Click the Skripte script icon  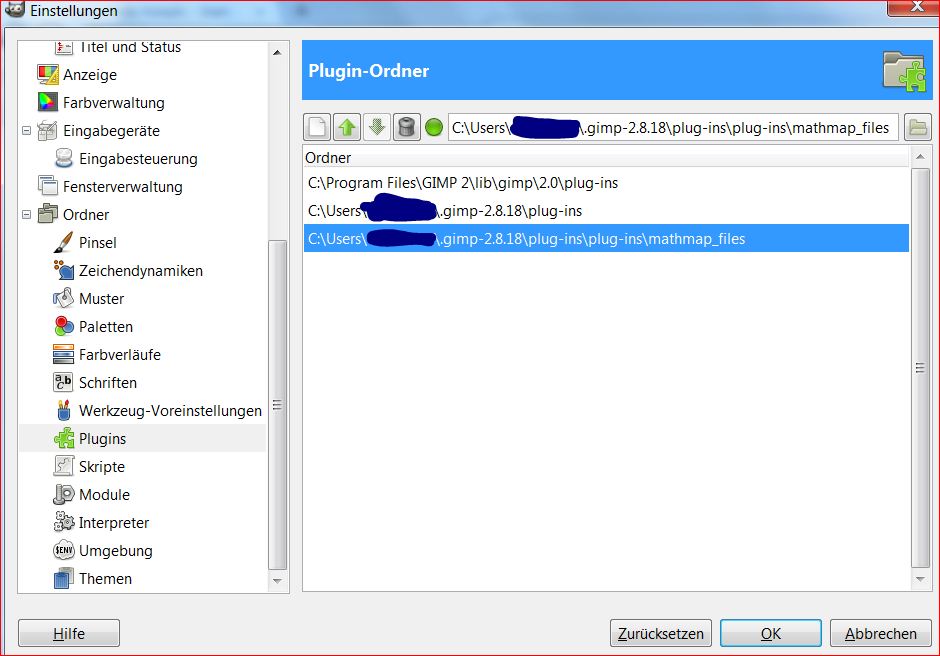tap(64, 466)
